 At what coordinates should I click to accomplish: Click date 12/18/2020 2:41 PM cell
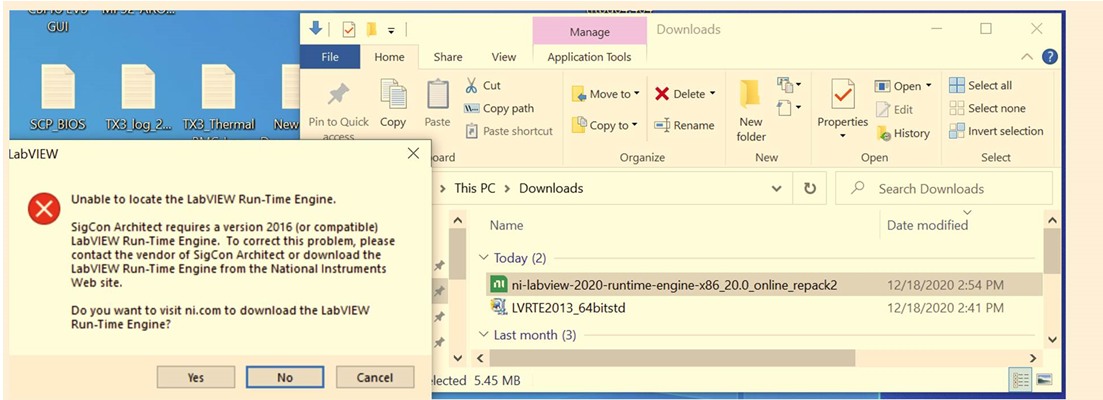pyautogui.click(x=945, y=307)
